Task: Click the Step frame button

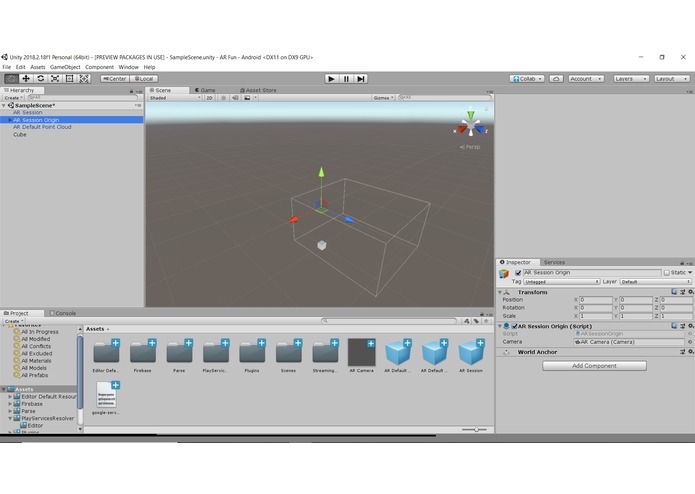Action: click(361, 79)
